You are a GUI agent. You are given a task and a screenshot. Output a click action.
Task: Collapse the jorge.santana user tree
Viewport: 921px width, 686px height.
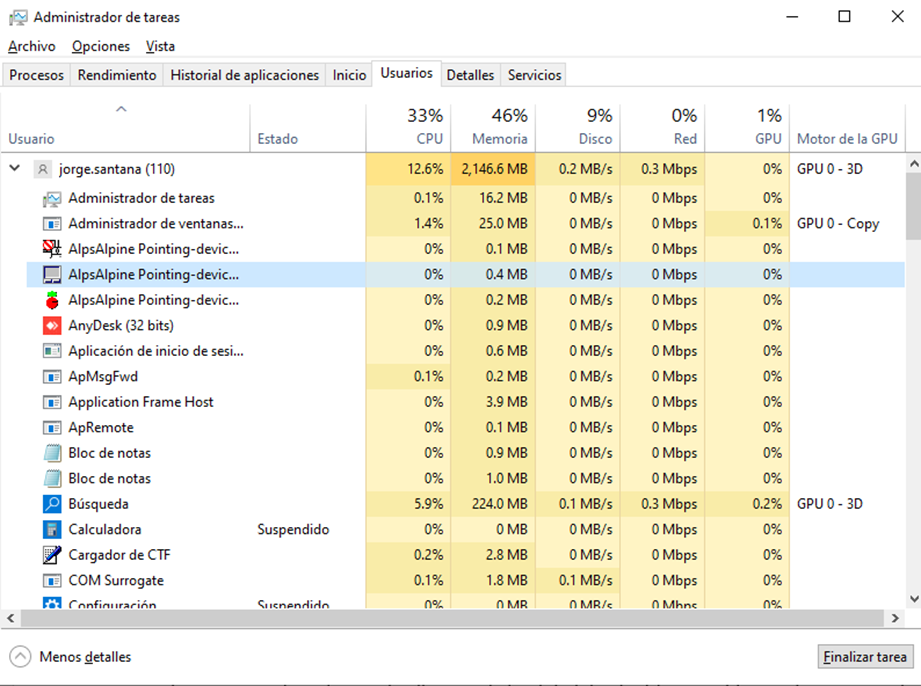[14, 169]
